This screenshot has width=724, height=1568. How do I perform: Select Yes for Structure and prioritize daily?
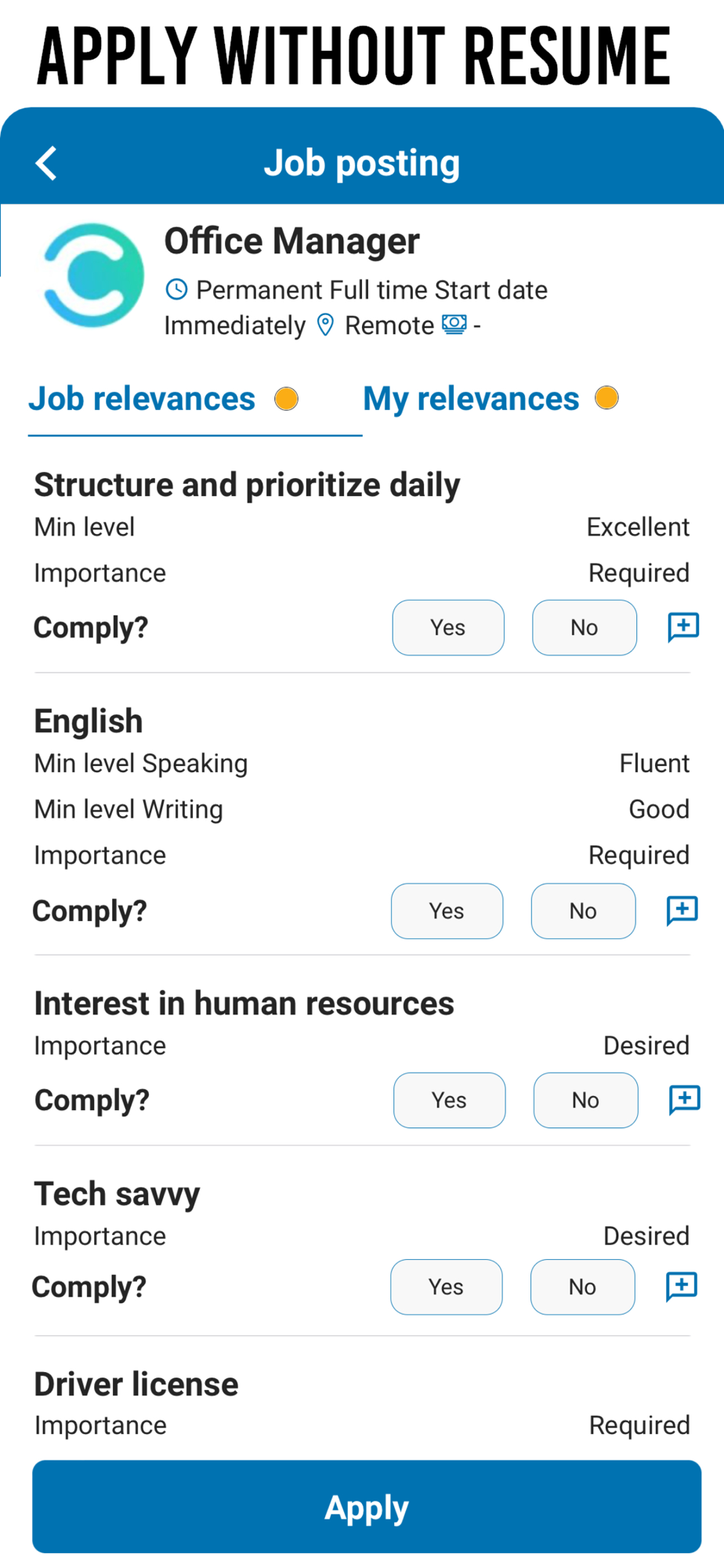tap(448, 627)
